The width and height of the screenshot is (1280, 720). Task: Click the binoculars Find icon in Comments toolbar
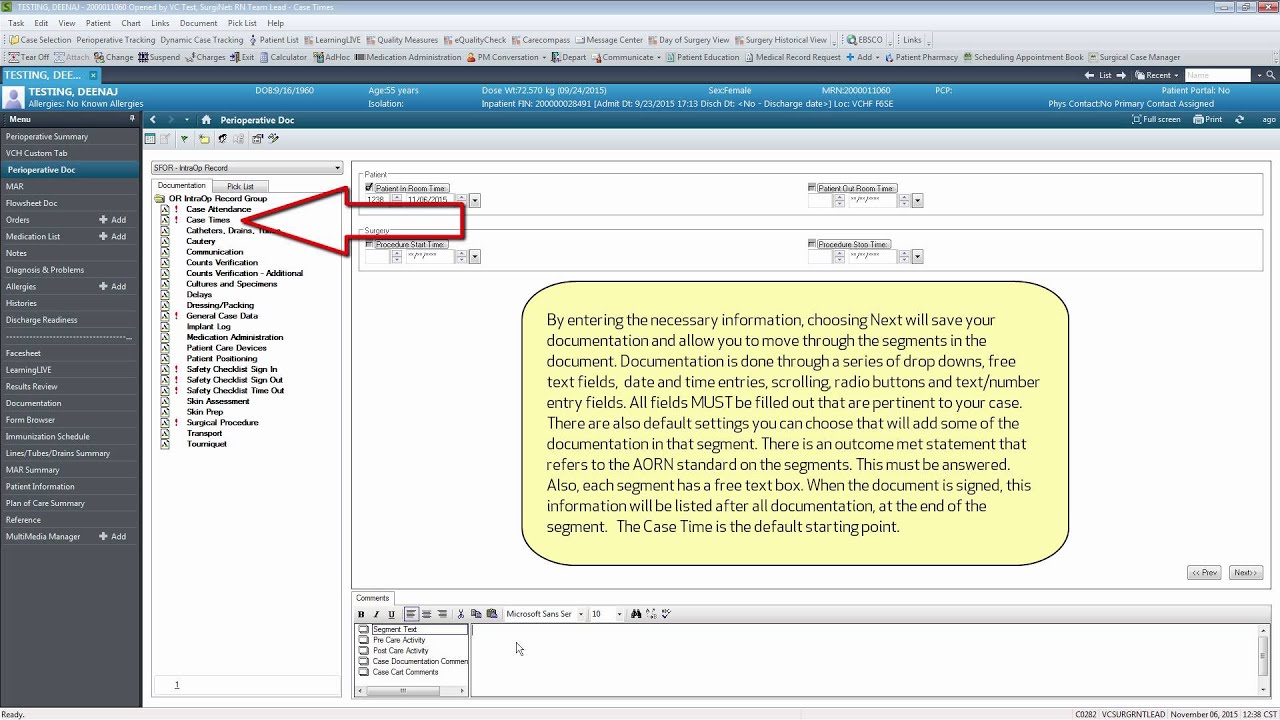(x=635, y=614)
